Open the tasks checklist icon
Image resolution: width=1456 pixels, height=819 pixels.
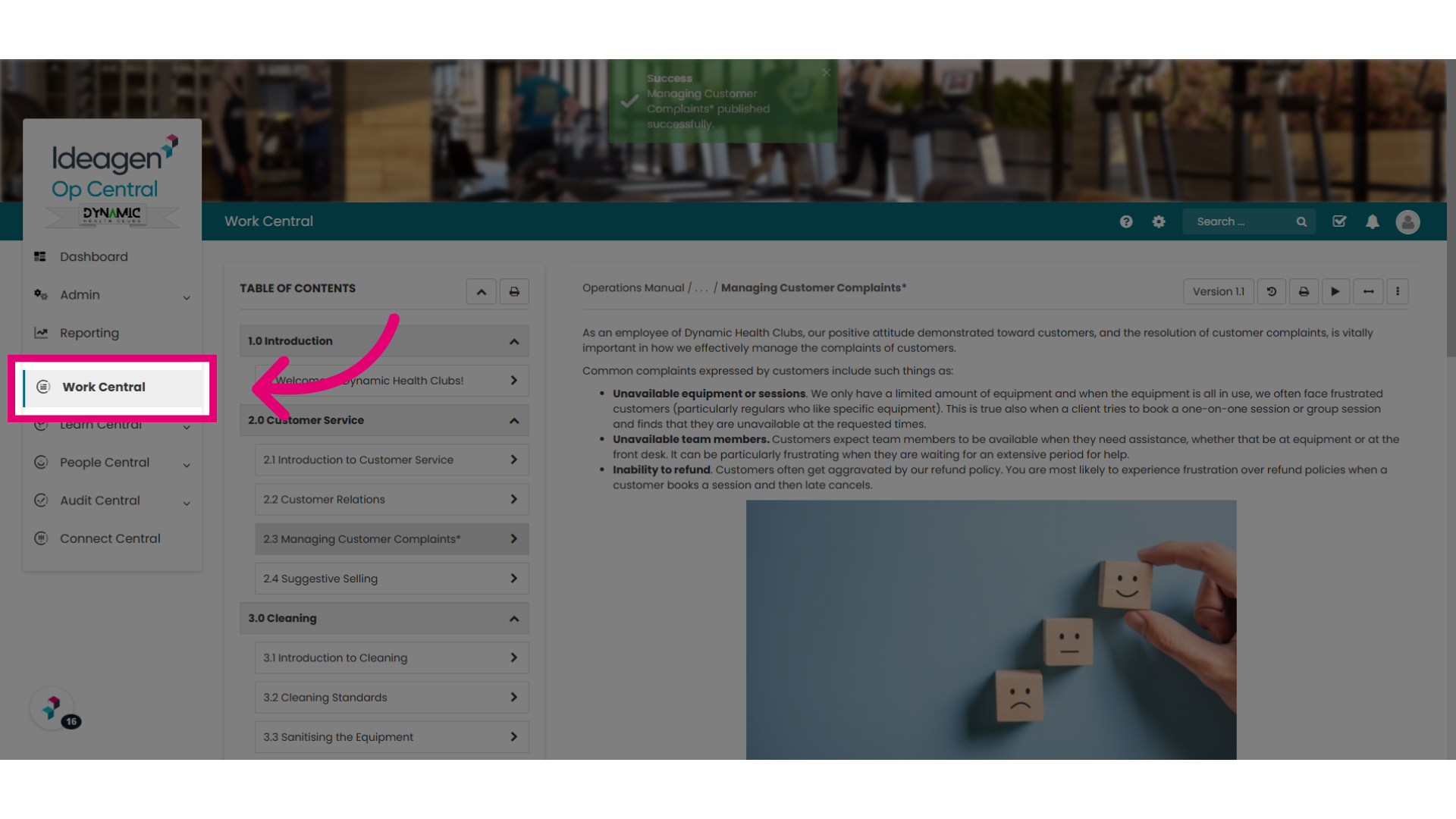pos(1339,221)
